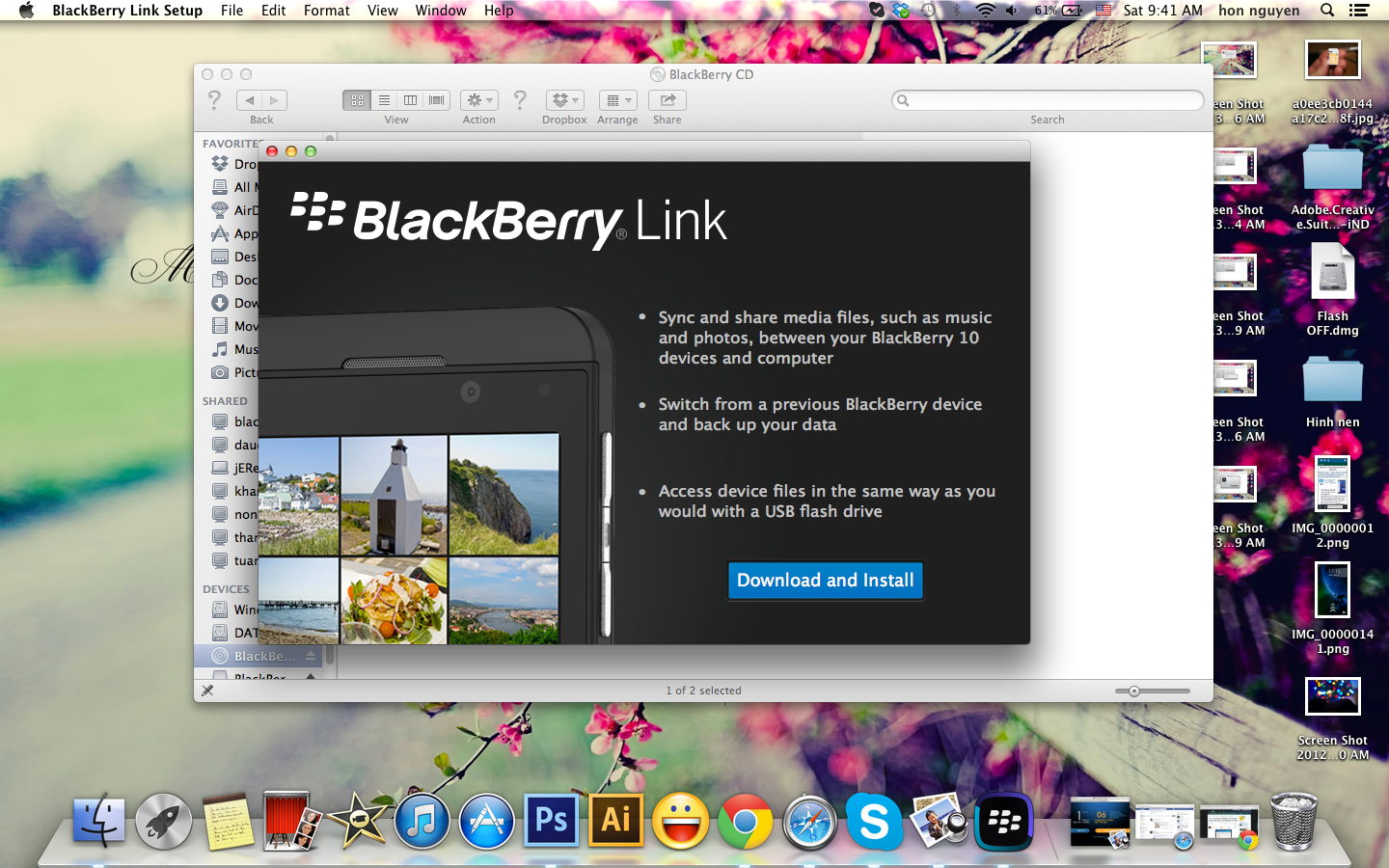Screen dimensions: 1389x868
Task: Open the Window menu
Action: [x=441, y=11]
